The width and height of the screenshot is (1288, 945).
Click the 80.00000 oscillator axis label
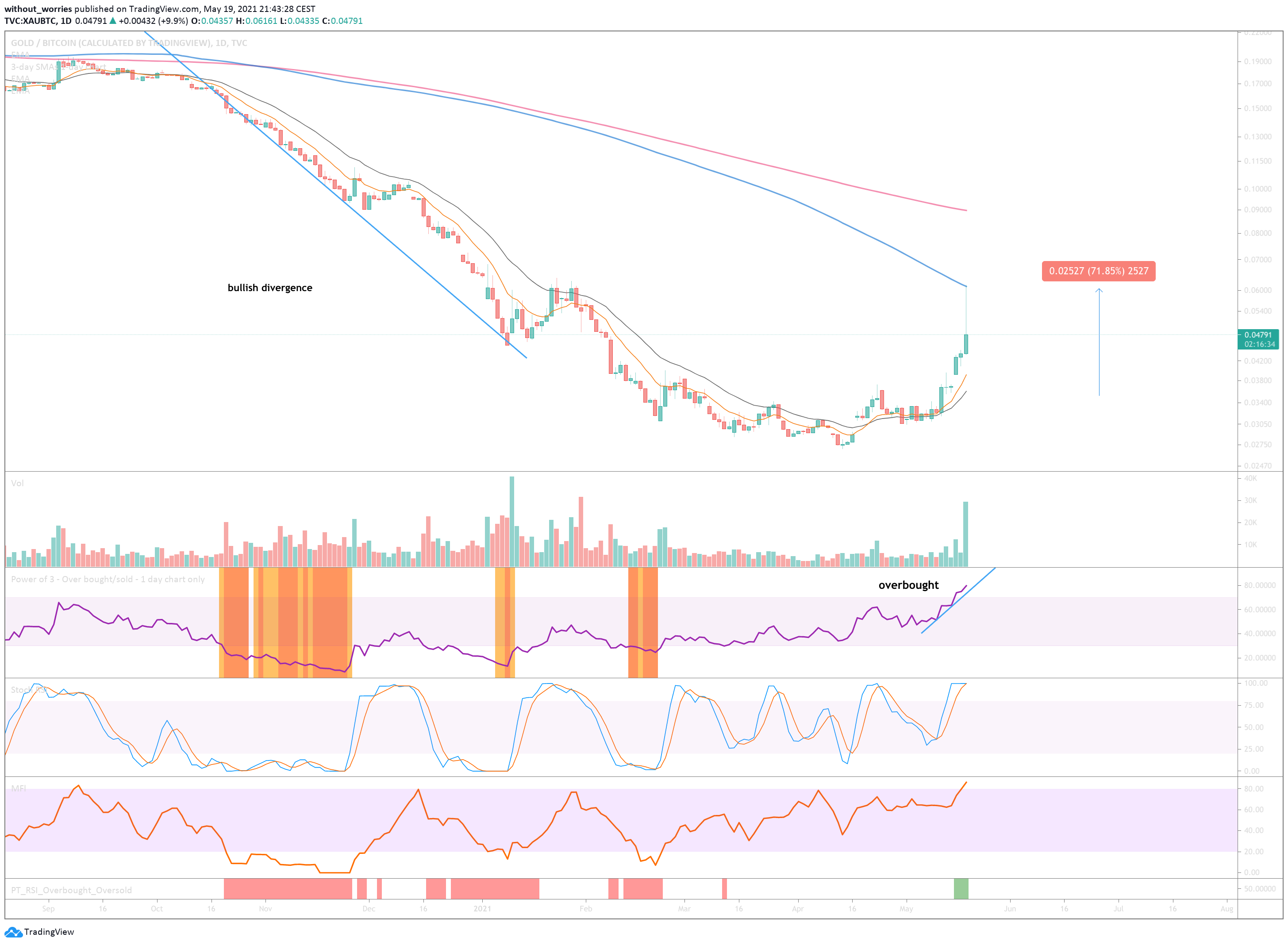pos(1260,585)
